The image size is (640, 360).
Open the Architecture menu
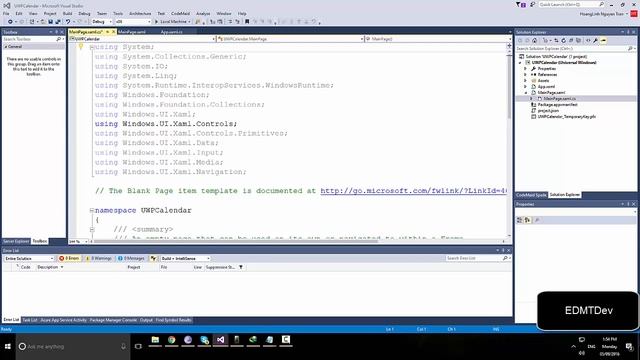click(140, 13)
